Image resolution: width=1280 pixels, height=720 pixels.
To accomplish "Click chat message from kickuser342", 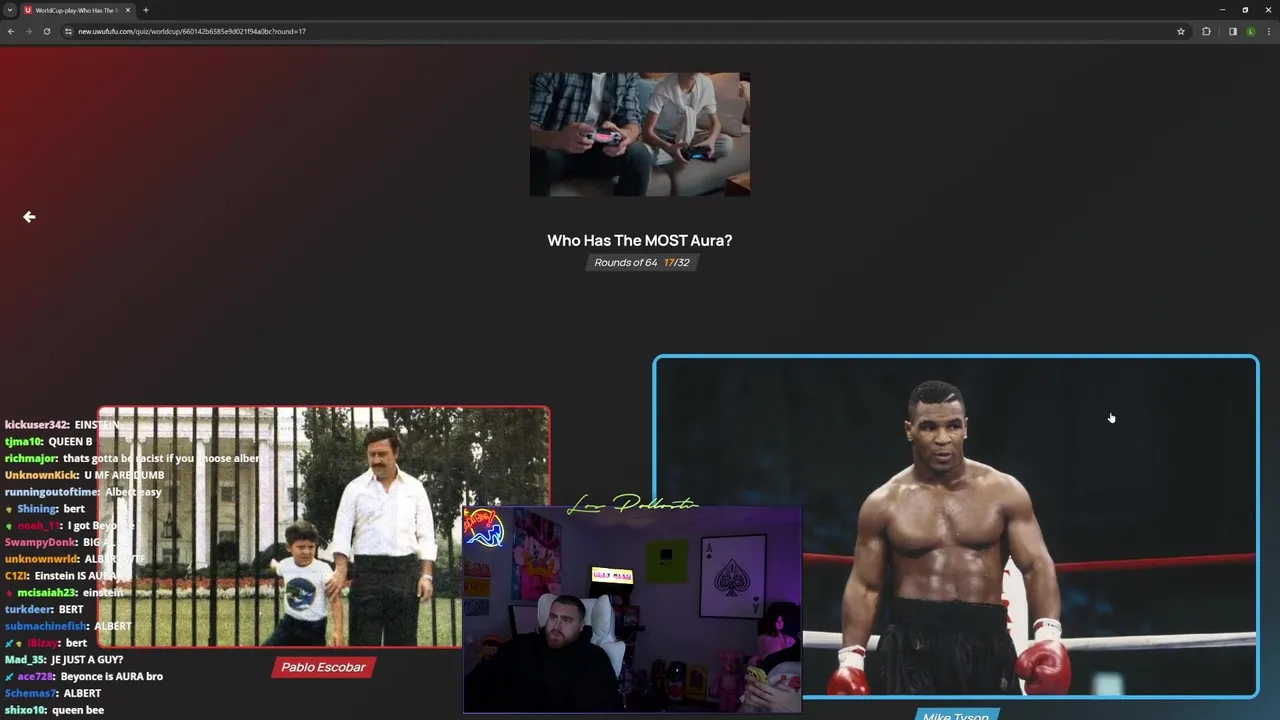I will [x=62, y=425].
